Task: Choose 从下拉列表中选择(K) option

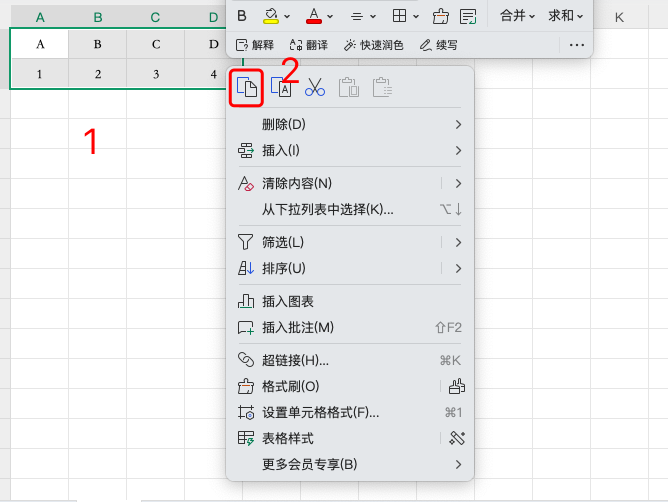Action: point(350,209)
